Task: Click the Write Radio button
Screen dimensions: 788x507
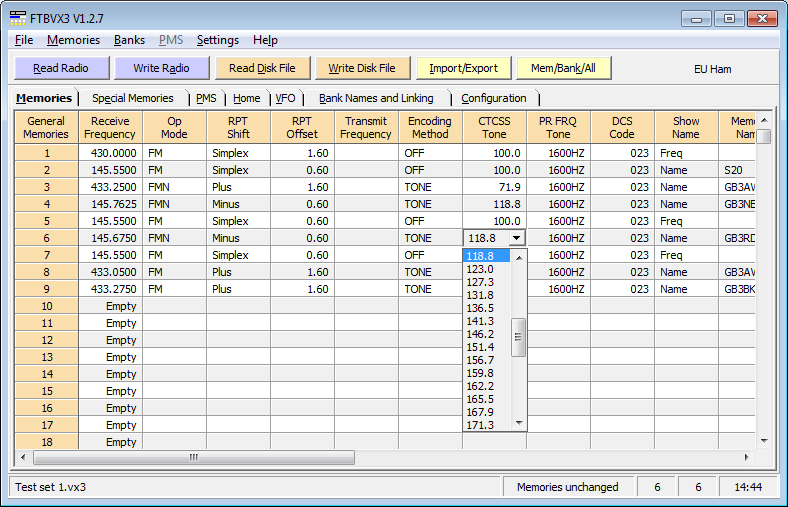Action: [x=160, y=68]
